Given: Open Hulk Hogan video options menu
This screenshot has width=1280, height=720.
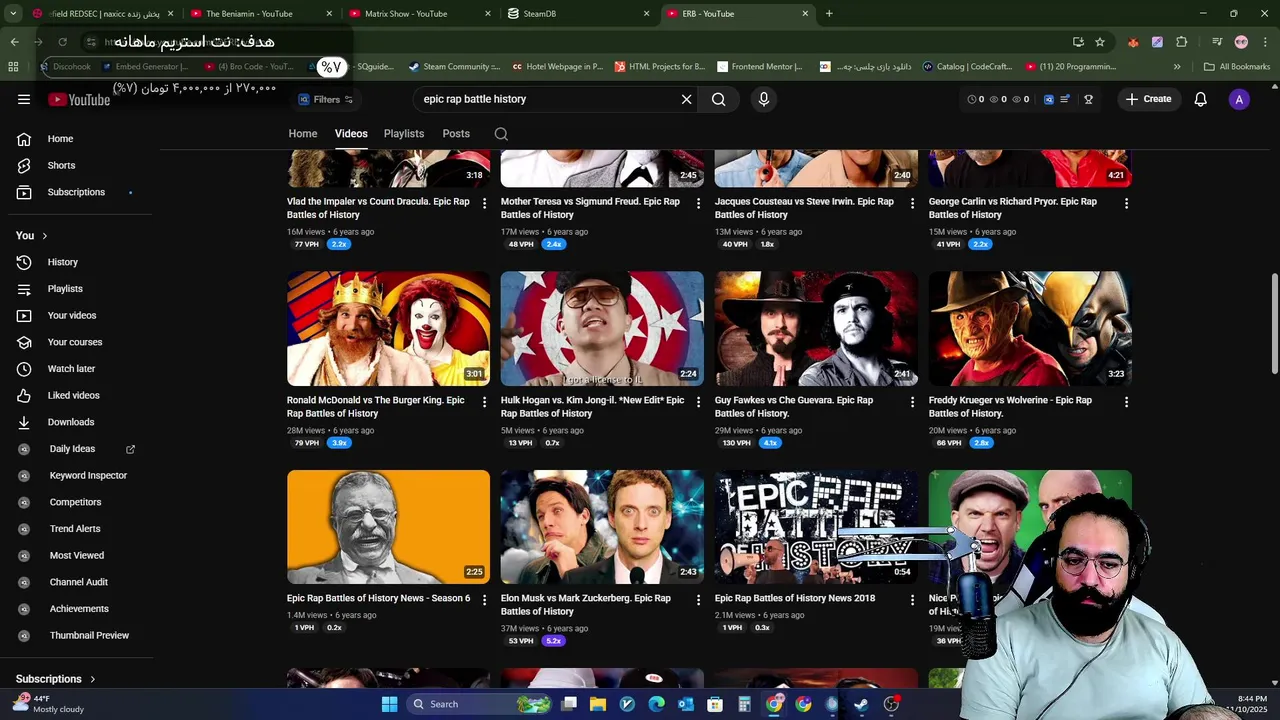Looking at the screenshot, I should (698, 402).
